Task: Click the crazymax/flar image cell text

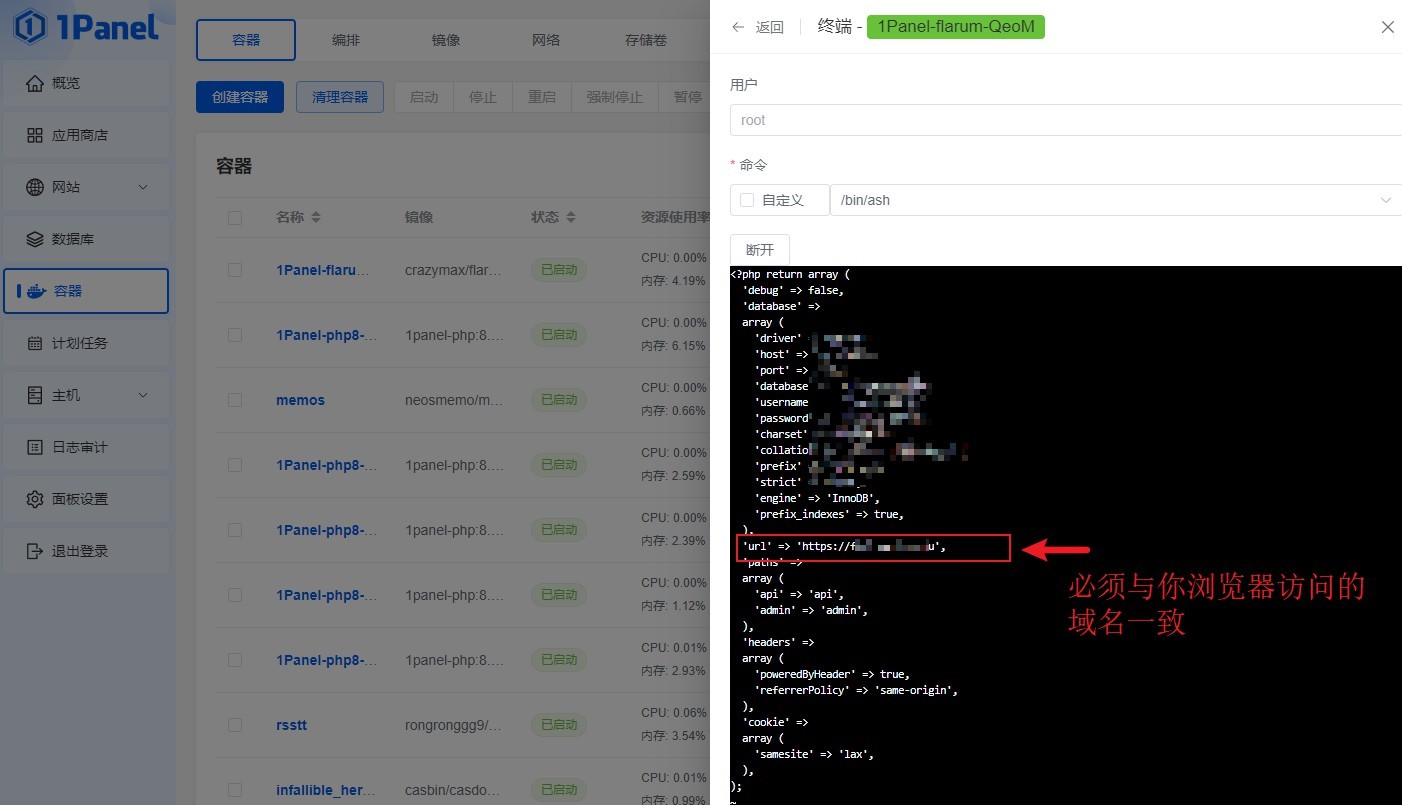Action: (x=453, y=270)
